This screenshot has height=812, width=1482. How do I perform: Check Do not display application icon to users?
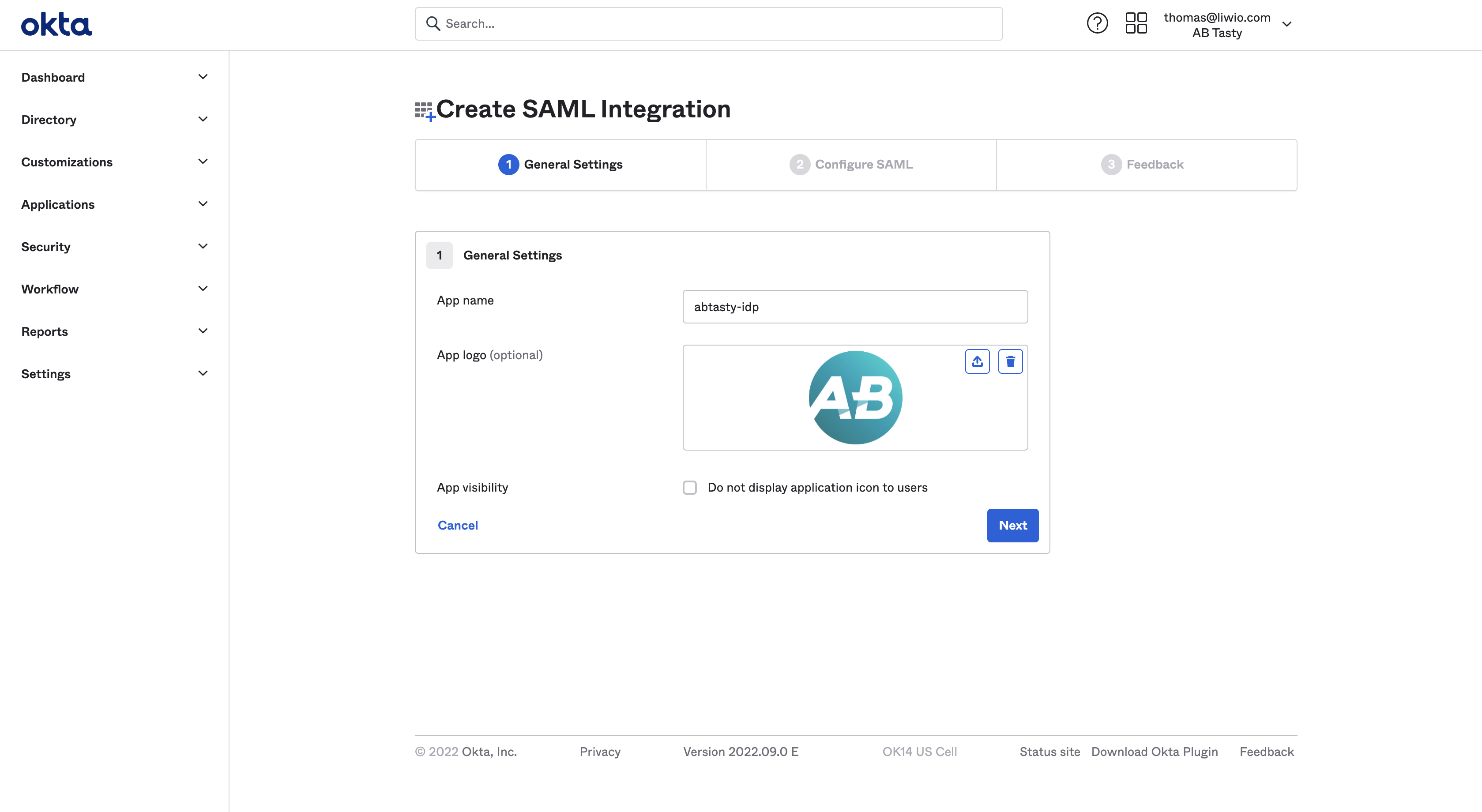(x=689, y=488)
